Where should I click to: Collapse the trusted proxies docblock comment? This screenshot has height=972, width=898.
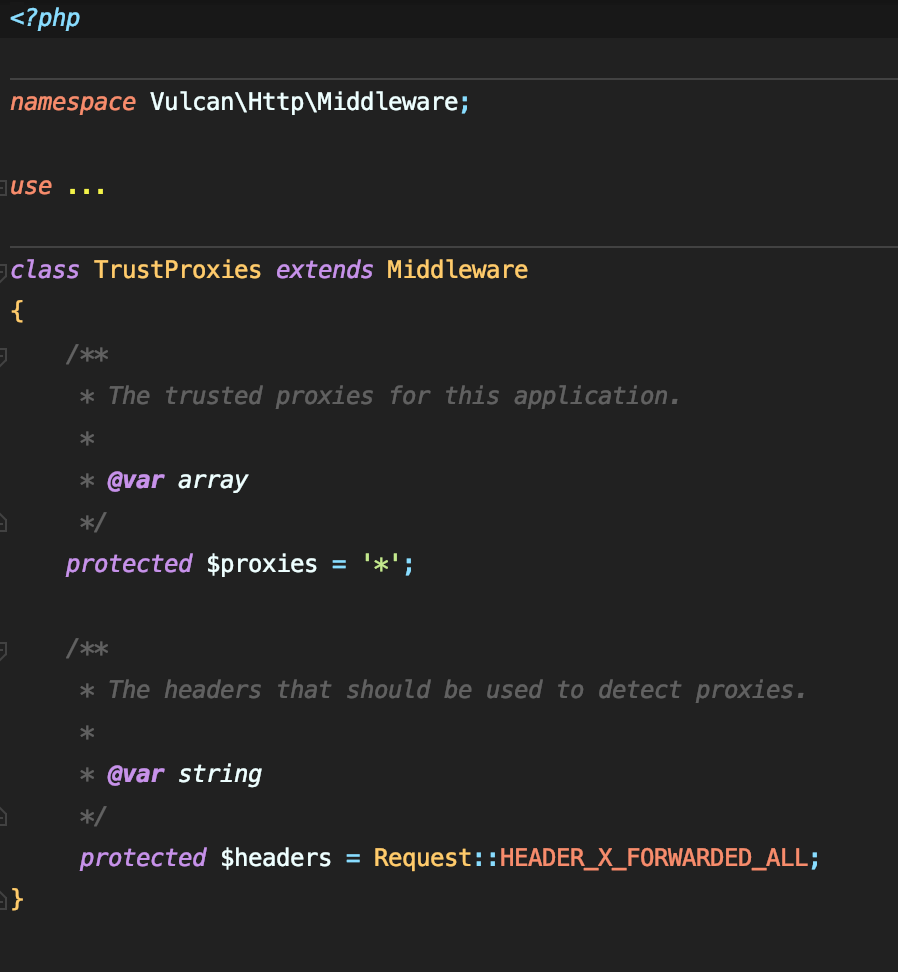pyautogui.click(x=4, y=355)
